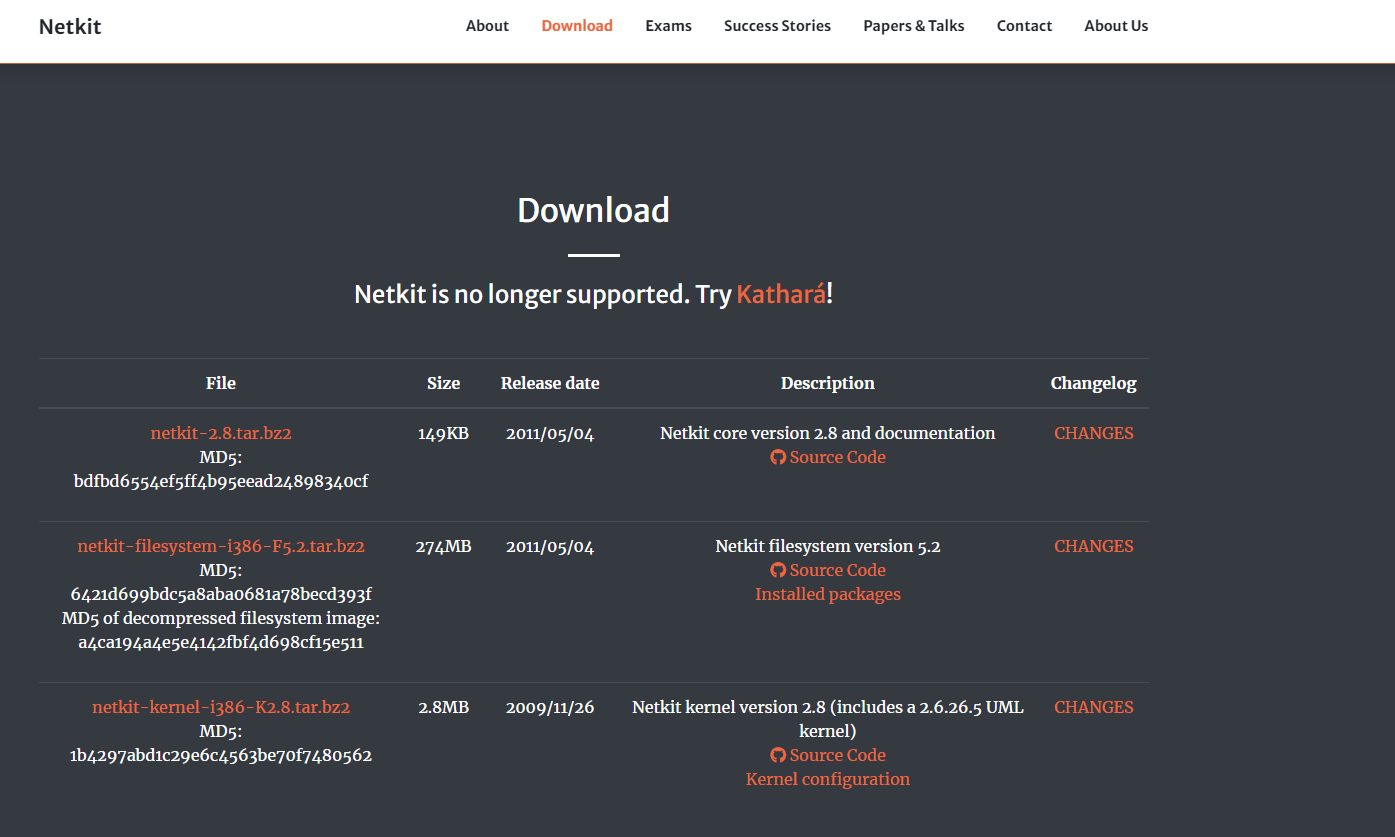Open the Installed packages link
Image resolution: width=1395 pixels, height=837 pixels.
[828, 594]
